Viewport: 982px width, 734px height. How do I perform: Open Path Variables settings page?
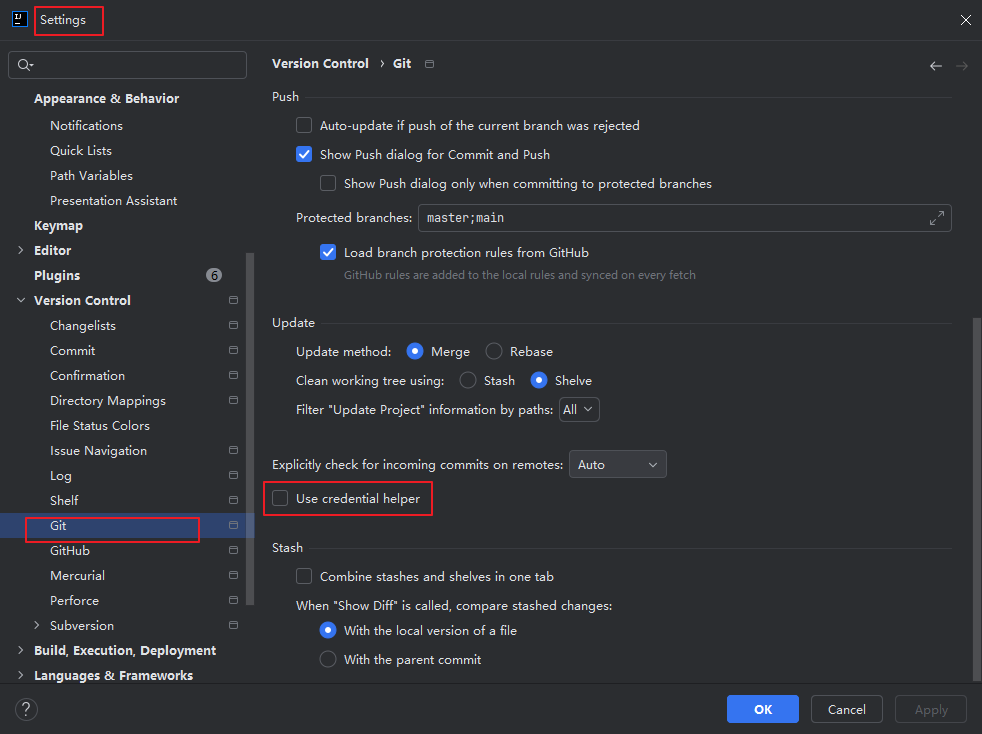91,175
